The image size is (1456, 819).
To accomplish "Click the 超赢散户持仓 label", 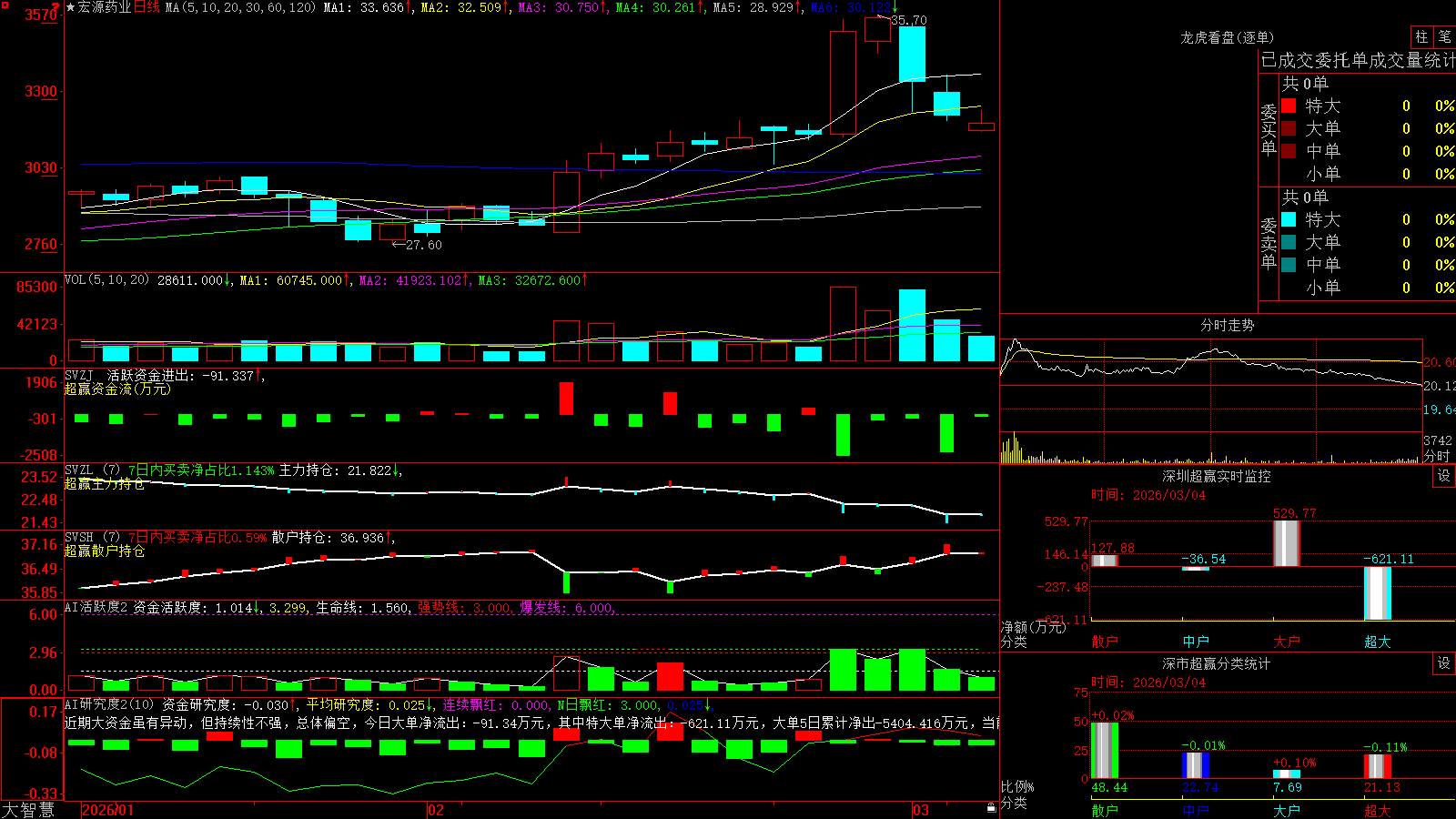I will click(105, 551).
